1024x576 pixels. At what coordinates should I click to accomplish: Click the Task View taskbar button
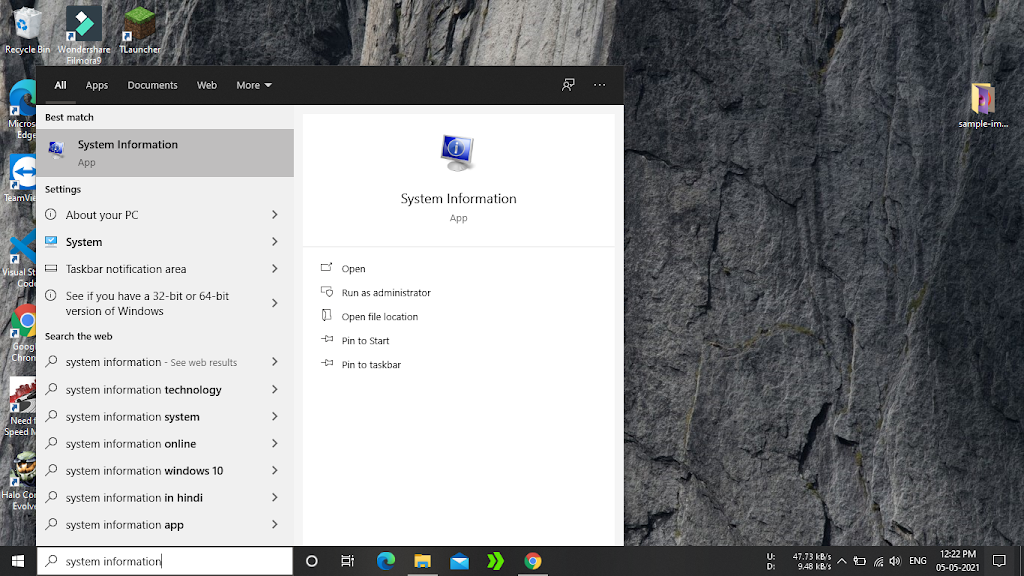pos(347,561)
